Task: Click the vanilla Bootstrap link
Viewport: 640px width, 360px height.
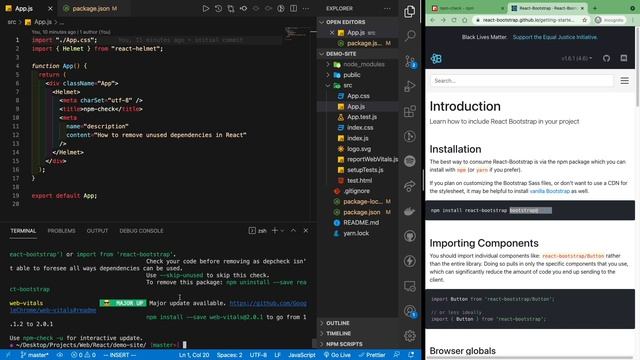Action: pos(549,191)
